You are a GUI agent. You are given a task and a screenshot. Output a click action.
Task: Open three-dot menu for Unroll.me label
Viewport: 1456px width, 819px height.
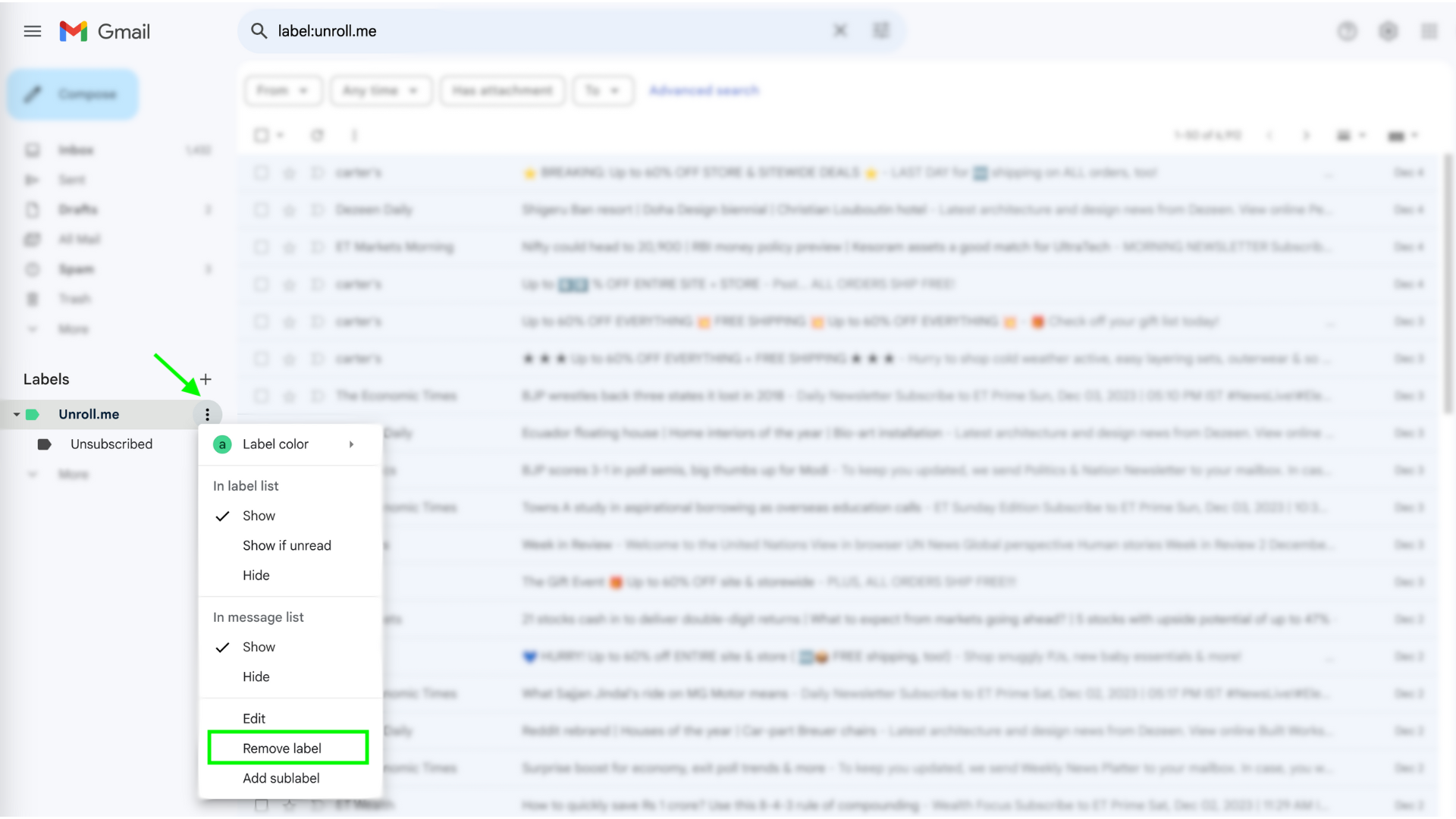click(x=207, y=415)
